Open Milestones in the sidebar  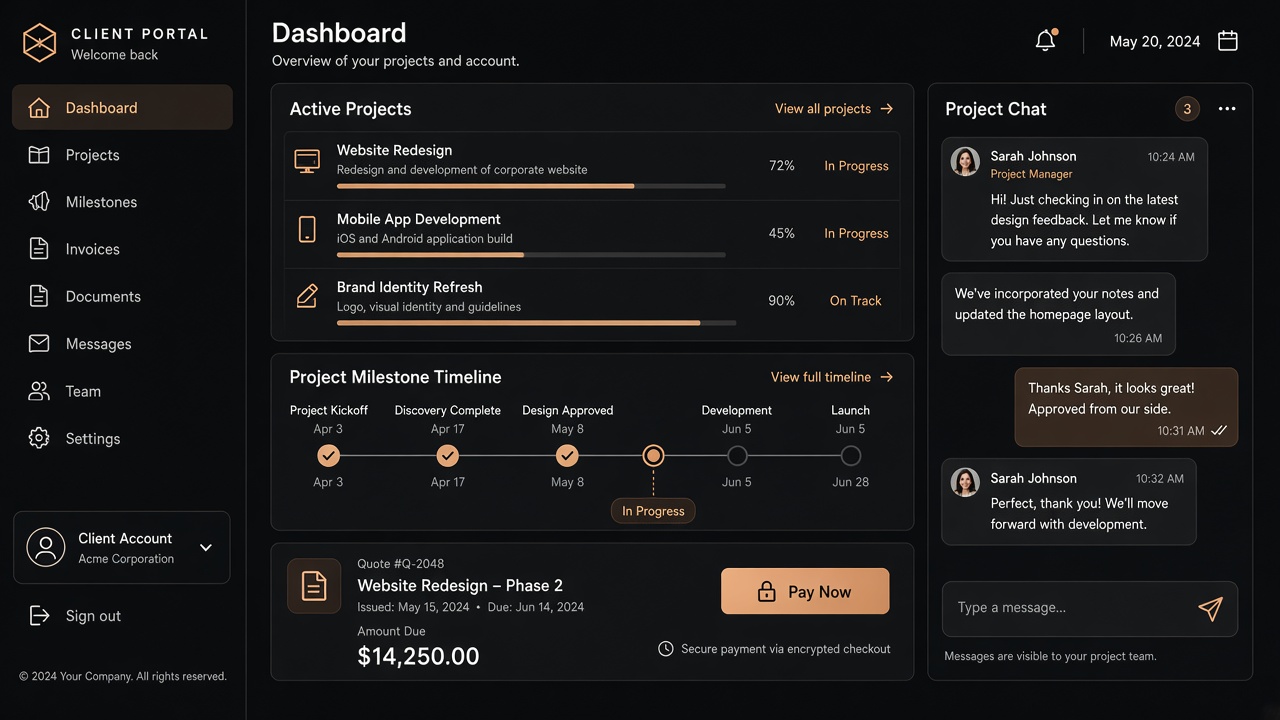[x=122, y=202]
